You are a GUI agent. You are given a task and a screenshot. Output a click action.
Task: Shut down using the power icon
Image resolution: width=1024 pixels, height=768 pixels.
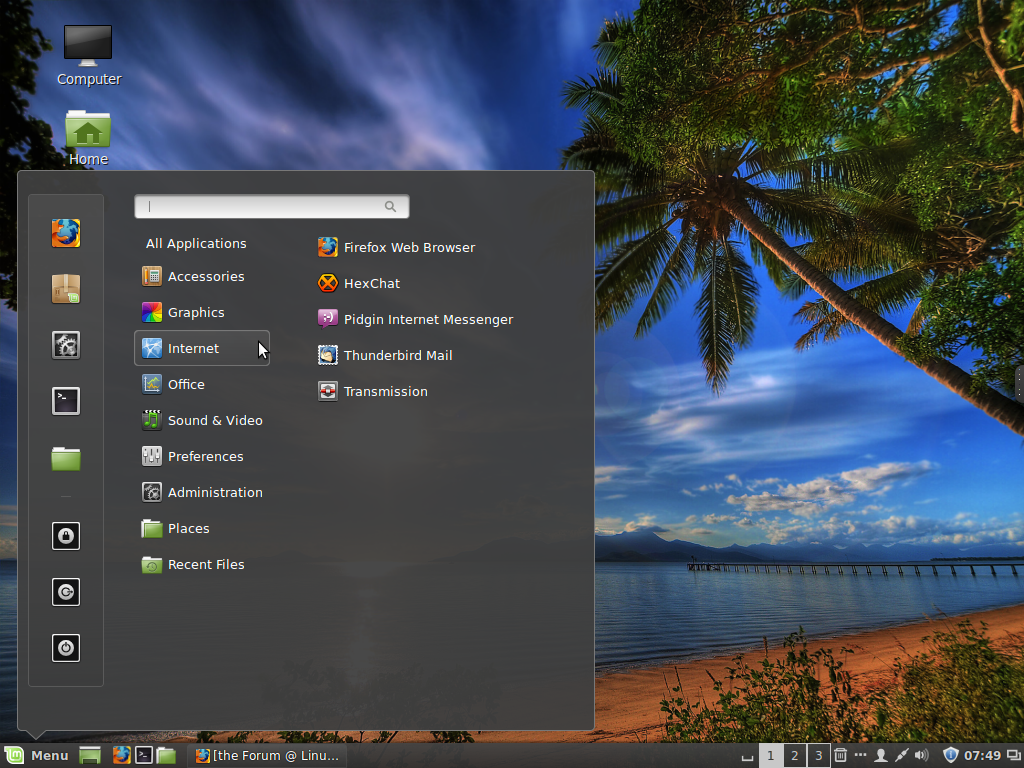pos(65,647)
